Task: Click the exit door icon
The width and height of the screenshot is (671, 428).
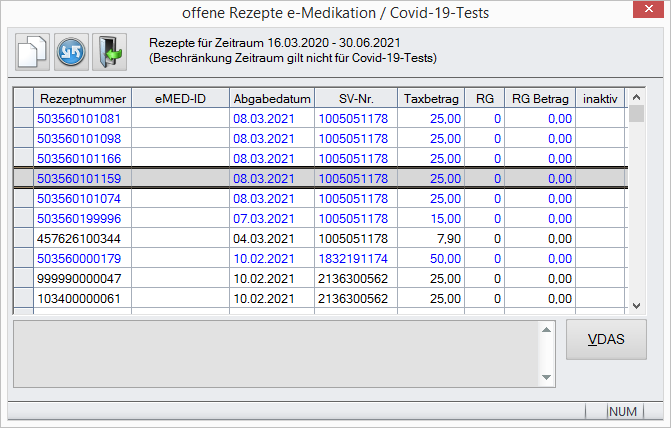Action: 108,52
